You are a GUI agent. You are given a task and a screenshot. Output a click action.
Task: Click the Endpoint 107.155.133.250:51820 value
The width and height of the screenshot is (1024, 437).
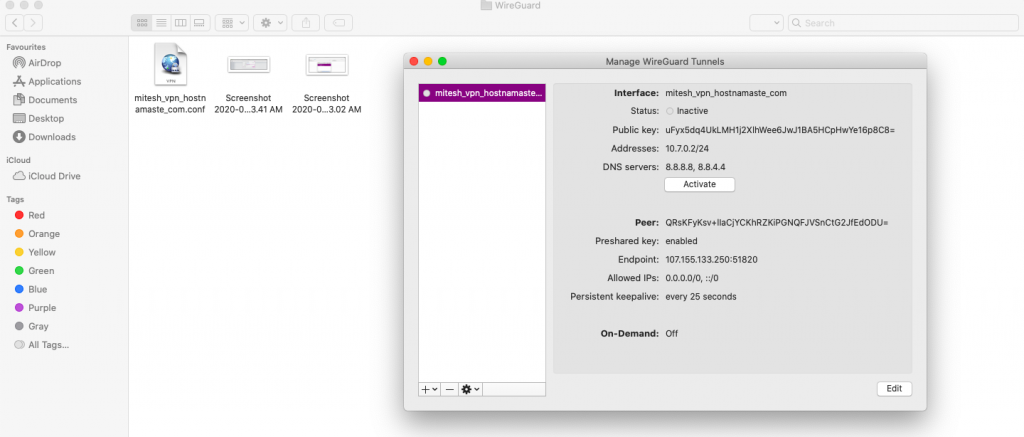click(x=711, y=259)
